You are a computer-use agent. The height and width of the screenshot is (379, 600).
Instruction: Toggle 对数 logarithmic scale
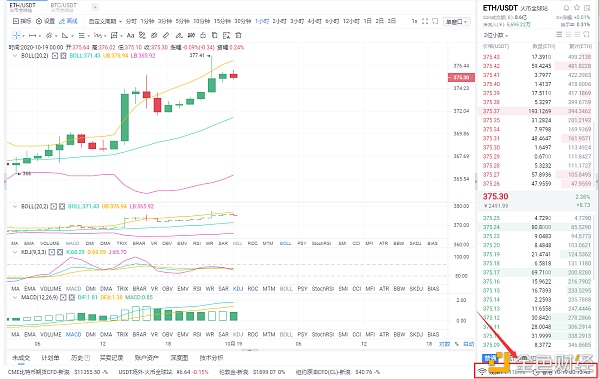[x=444, y=344]
